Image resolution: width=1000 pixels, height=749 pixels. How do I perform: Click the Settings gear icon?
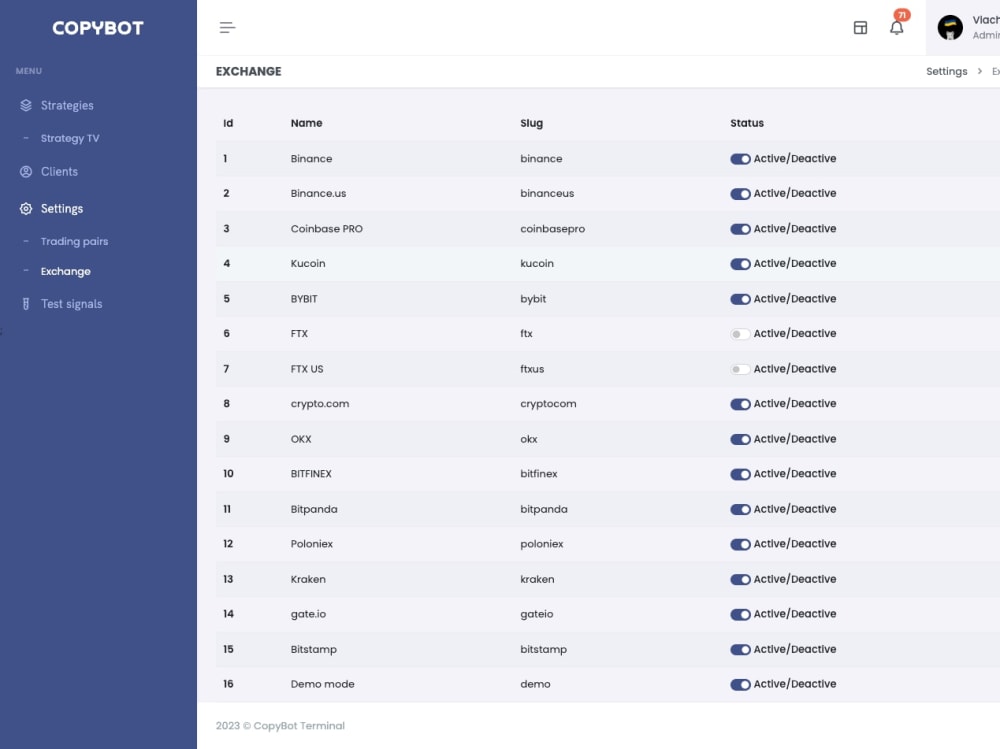coord(24,208)
